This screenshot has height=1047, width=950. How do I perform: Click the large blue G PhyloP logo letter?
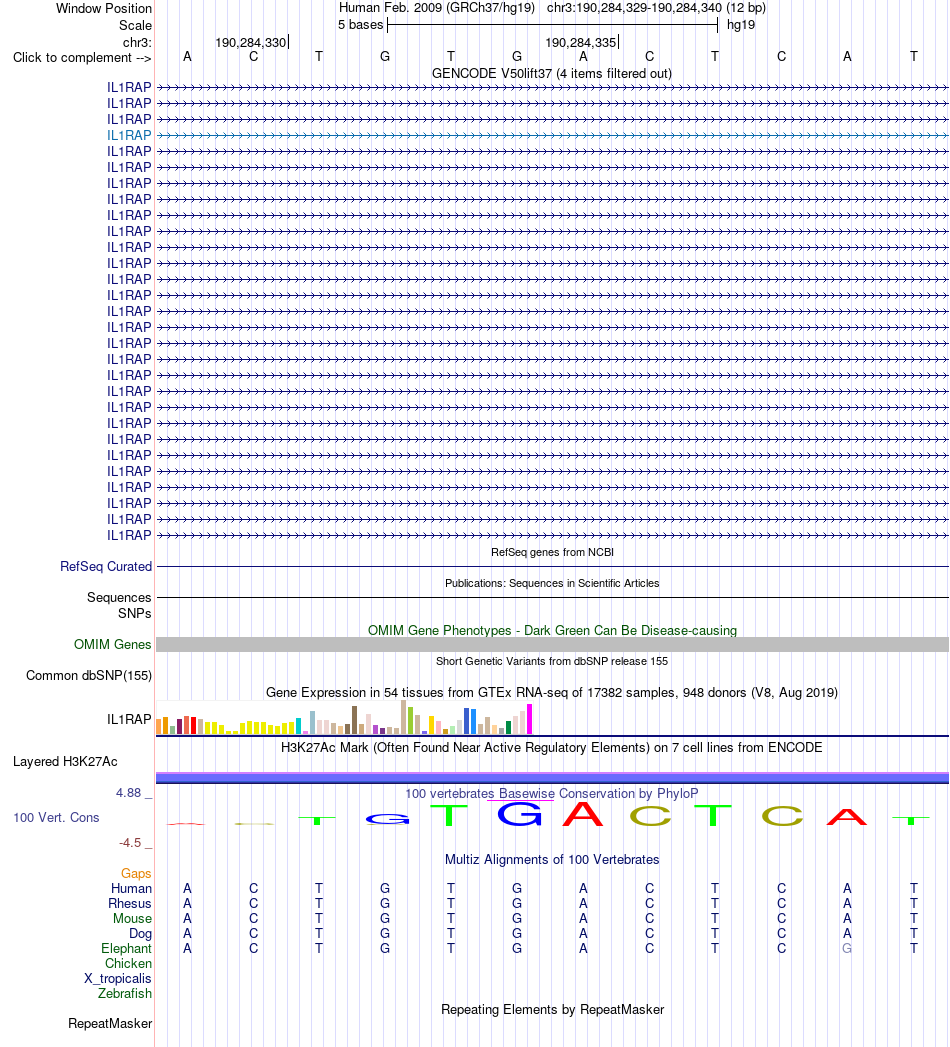[519, 814]
